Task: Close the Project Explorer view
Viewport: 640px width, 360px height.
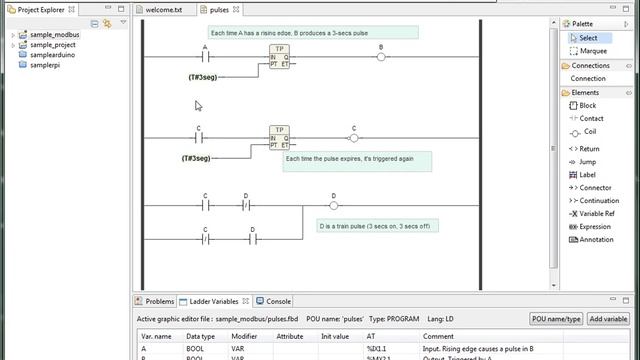Action: tap(71, 9)
